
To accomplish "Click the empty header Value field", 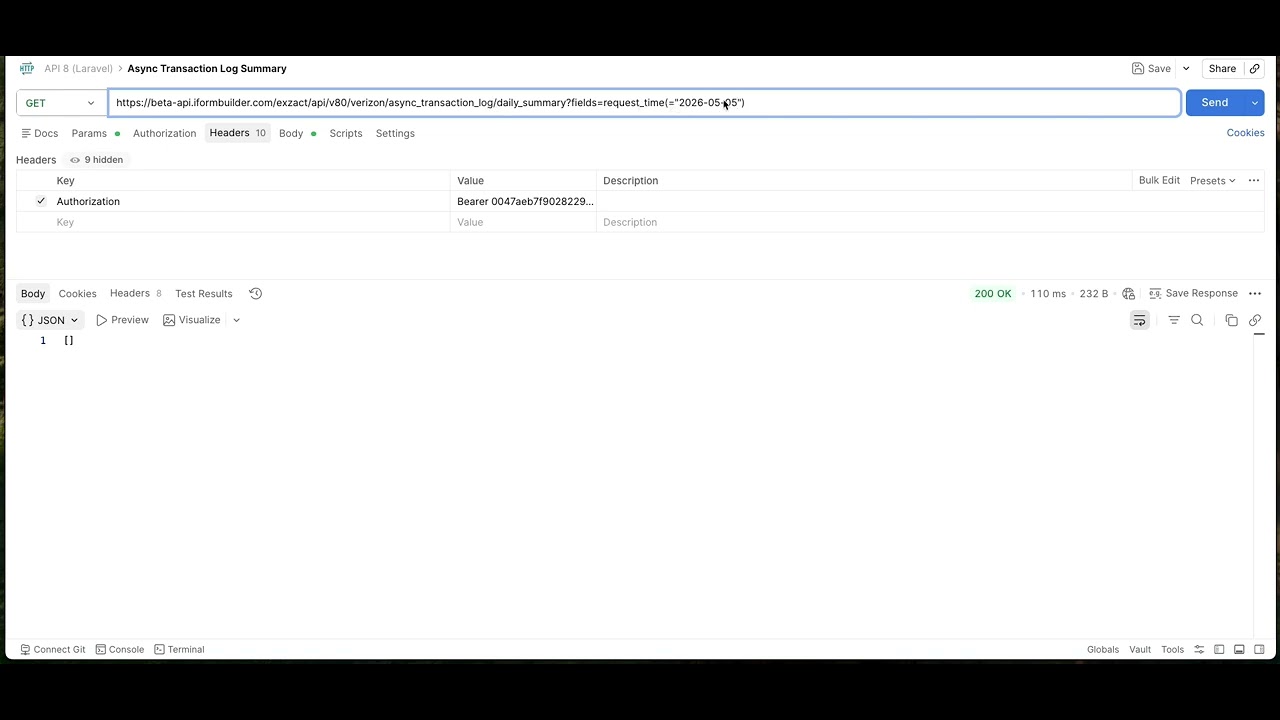I will coord(523,223).
